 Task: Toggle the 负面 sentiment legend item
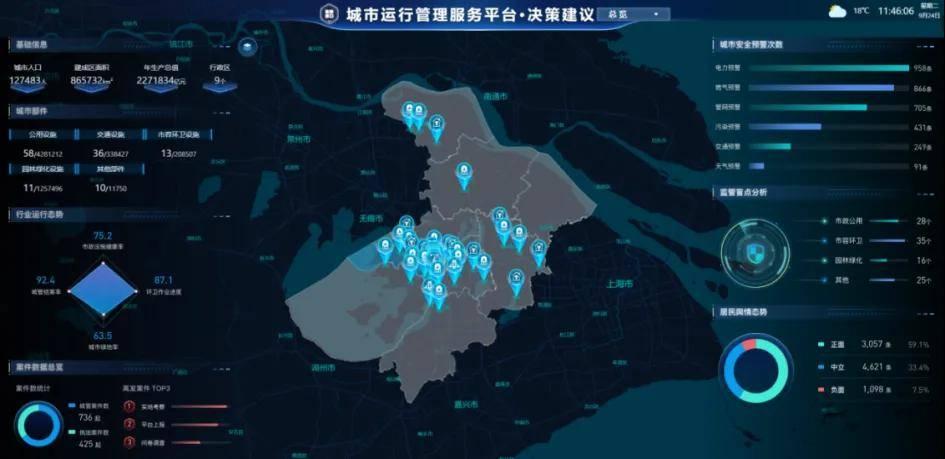click(836, 389)
